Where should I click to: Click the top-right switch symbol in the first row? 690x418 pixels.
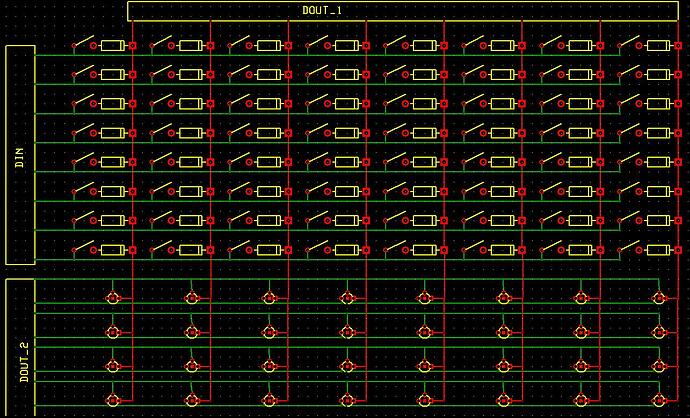[x=629, y=42]
